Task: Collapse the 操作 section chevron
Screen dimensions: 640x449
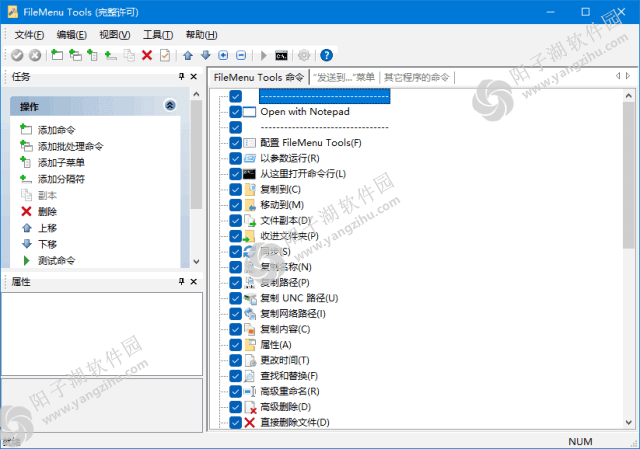Action: tap(170, 105)
